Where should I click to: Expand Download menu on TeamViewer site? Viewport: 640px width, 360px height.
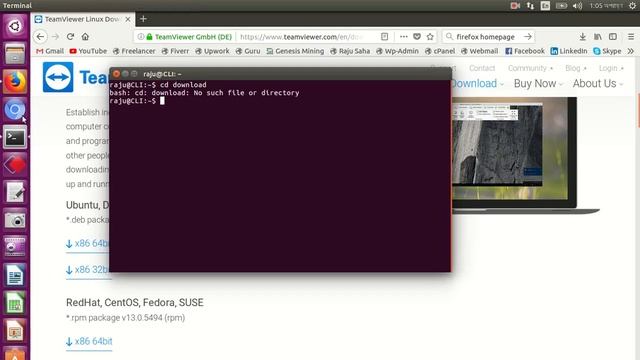click(477, 83)
